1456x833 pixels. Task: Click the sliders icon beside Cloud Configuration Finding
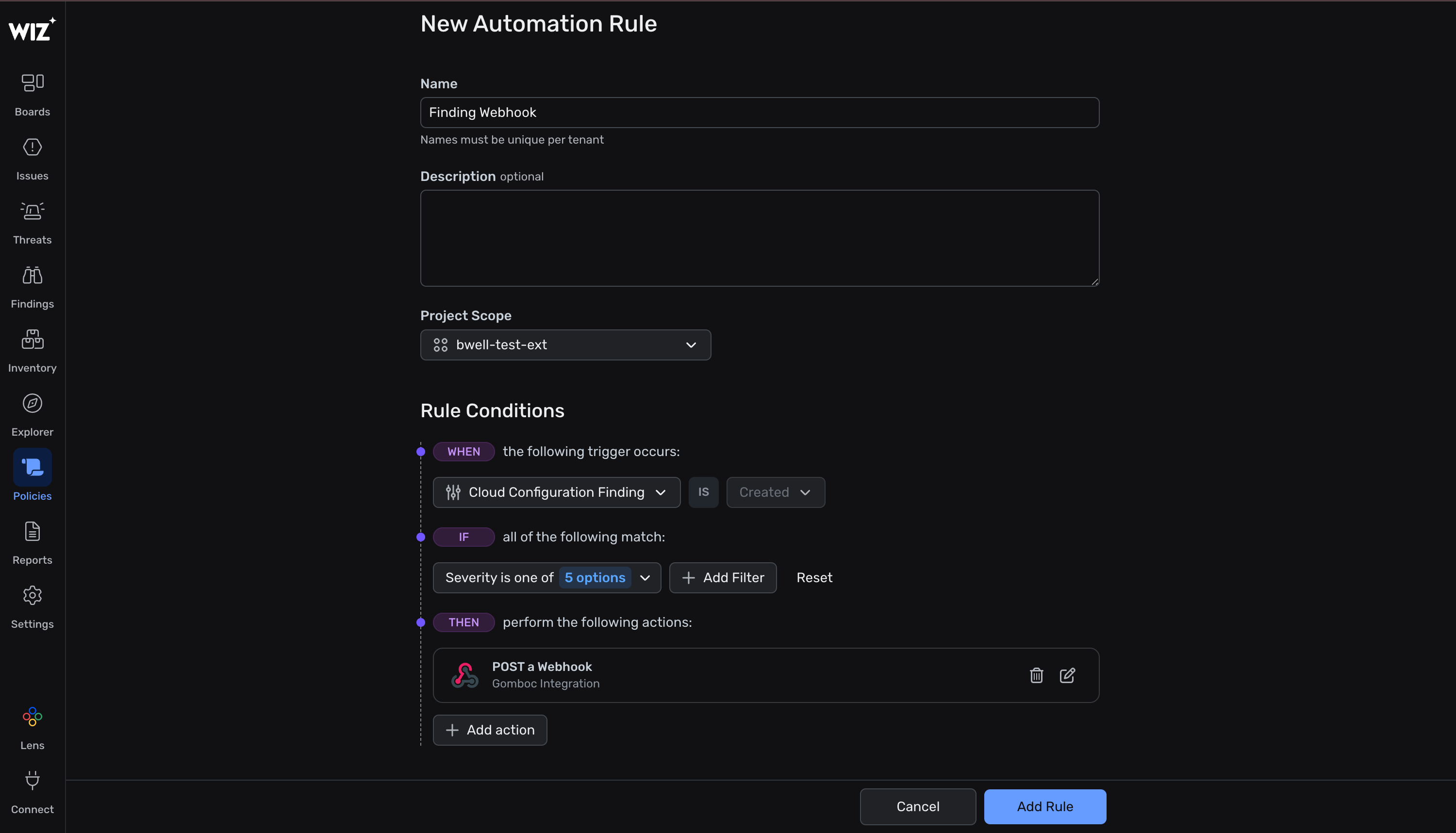tap(453, 492)
